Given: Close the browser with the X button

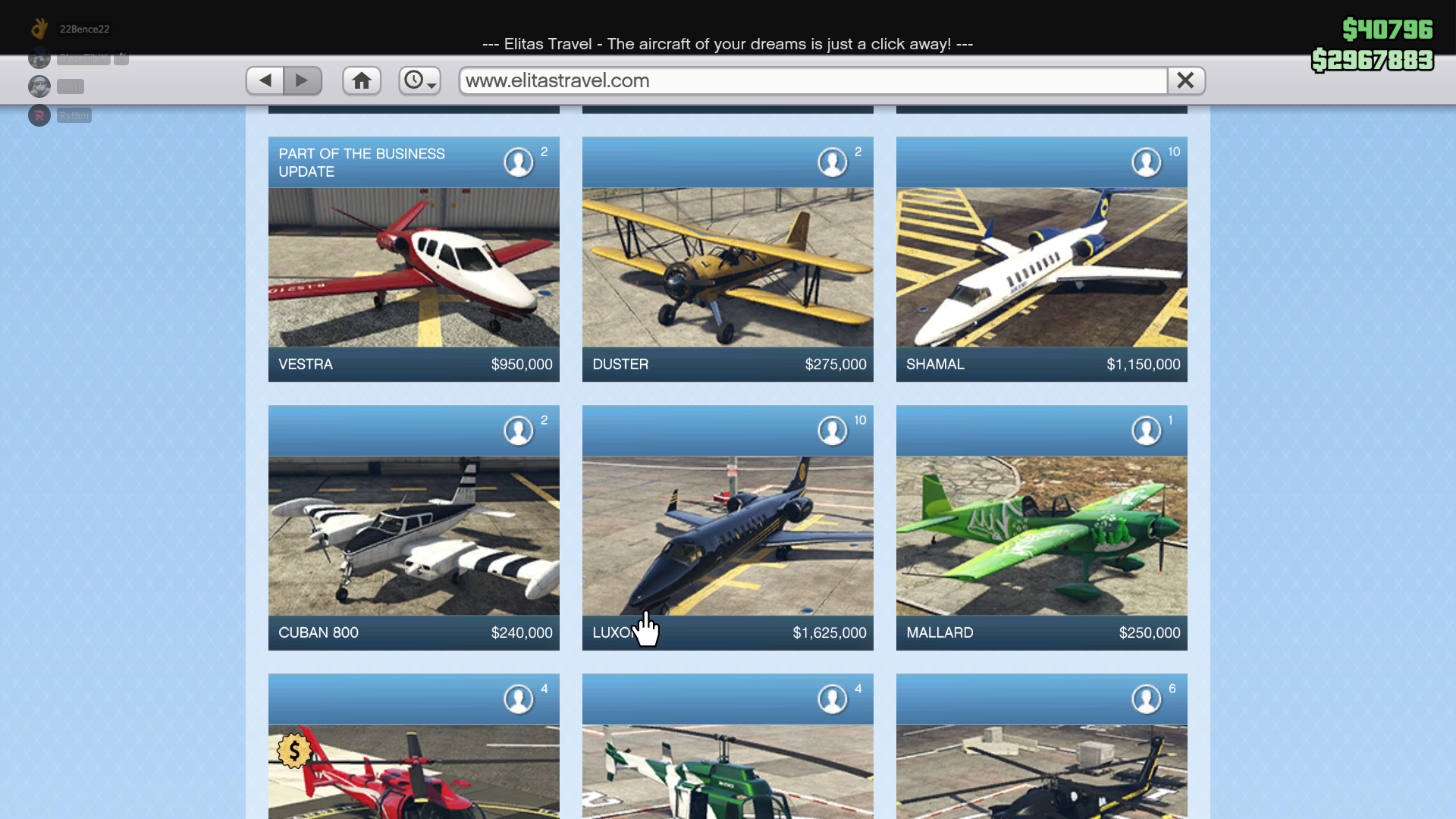Looking at the screenshot, I should coord(1186,80).
